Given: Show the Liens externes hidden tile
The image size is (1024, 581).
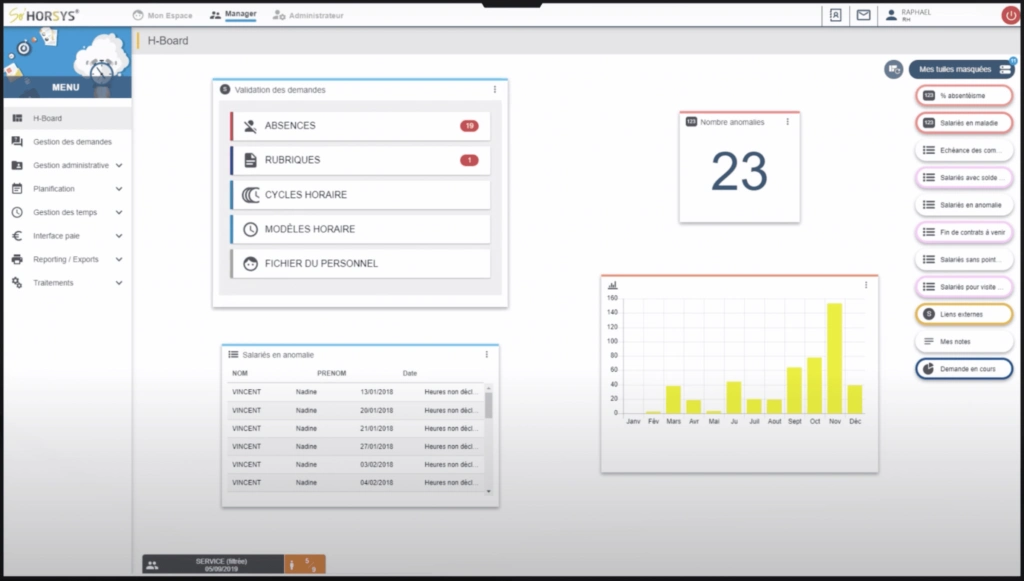Looking at the screenshot, I should click(x=963, y=314).
